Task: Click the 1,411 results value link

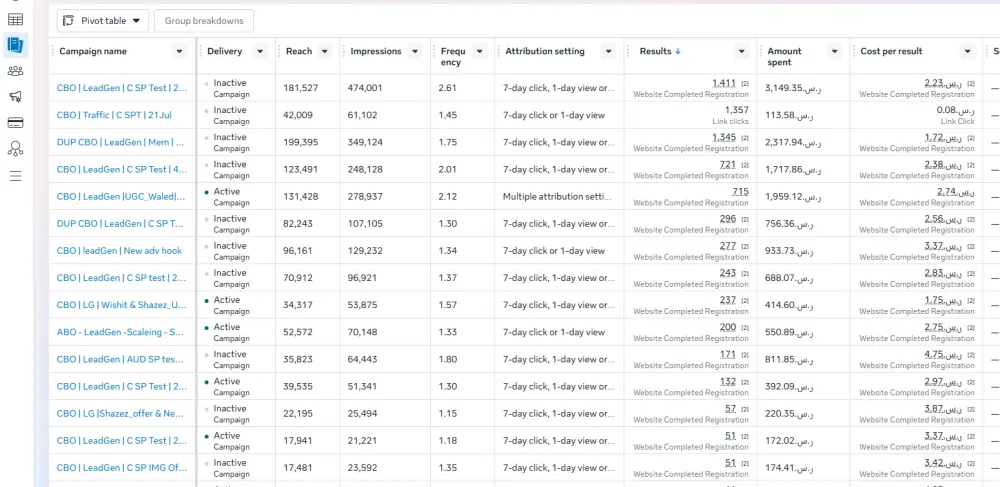Action: [x=722, y=83]
